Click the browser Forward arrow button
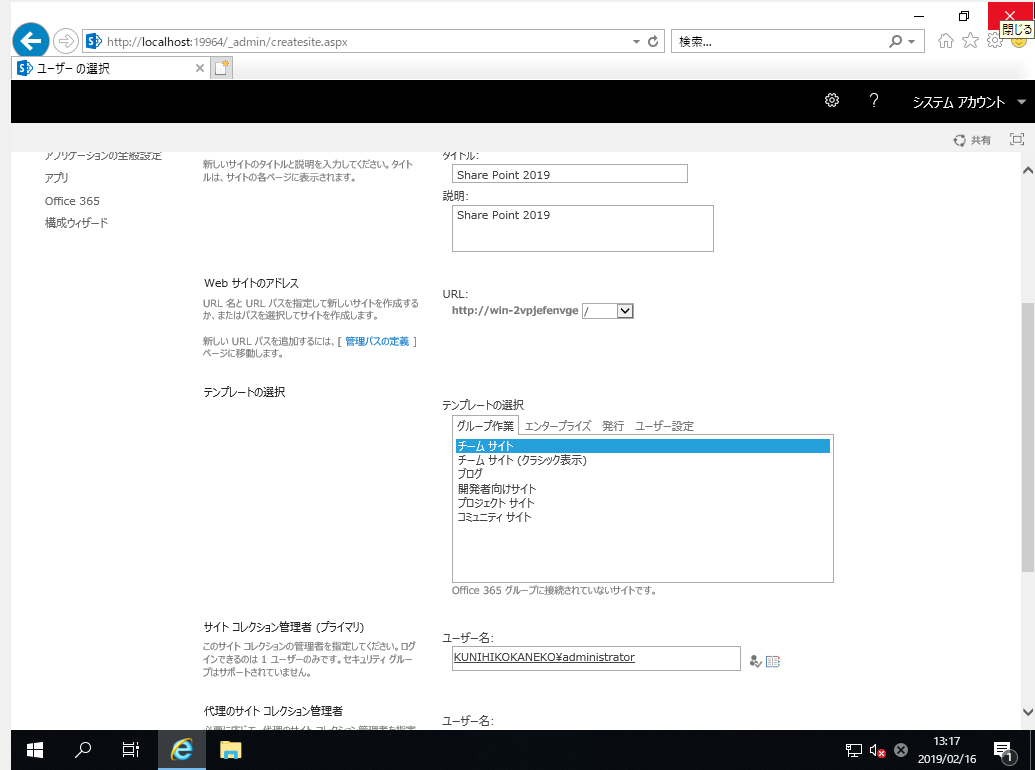Viewport: 1035px width, 770px height. pos(65,41)
